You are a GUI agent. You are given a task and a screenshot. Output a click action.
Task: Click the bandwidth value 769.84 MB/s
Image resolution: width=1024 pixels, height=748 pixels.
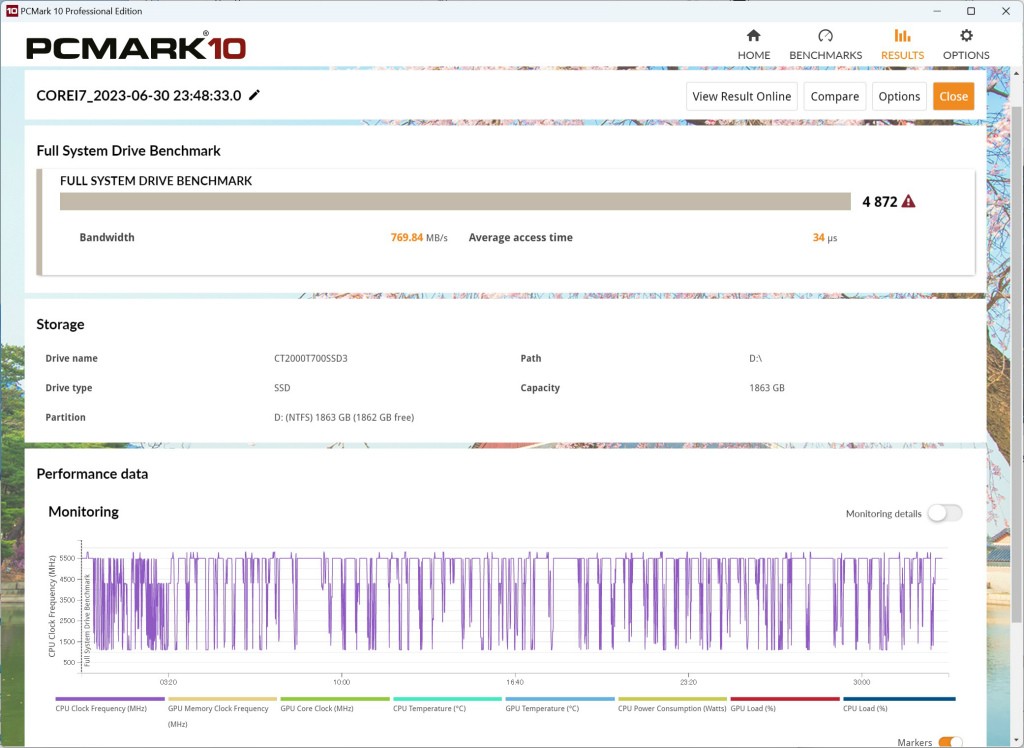pos(419,238)
